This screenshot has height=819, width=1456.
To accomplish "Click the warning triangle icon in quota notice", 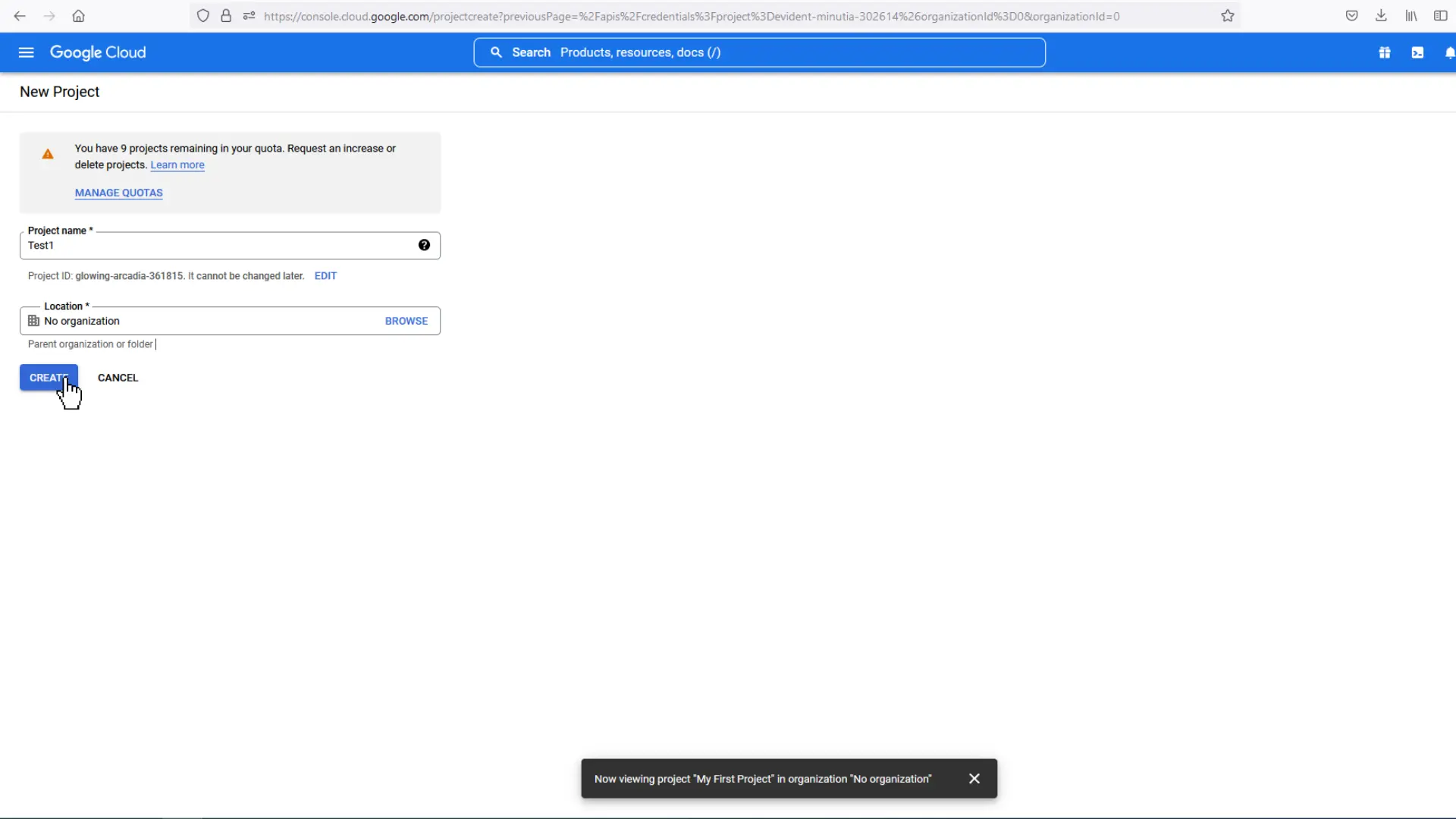I will tap(48, 154).
